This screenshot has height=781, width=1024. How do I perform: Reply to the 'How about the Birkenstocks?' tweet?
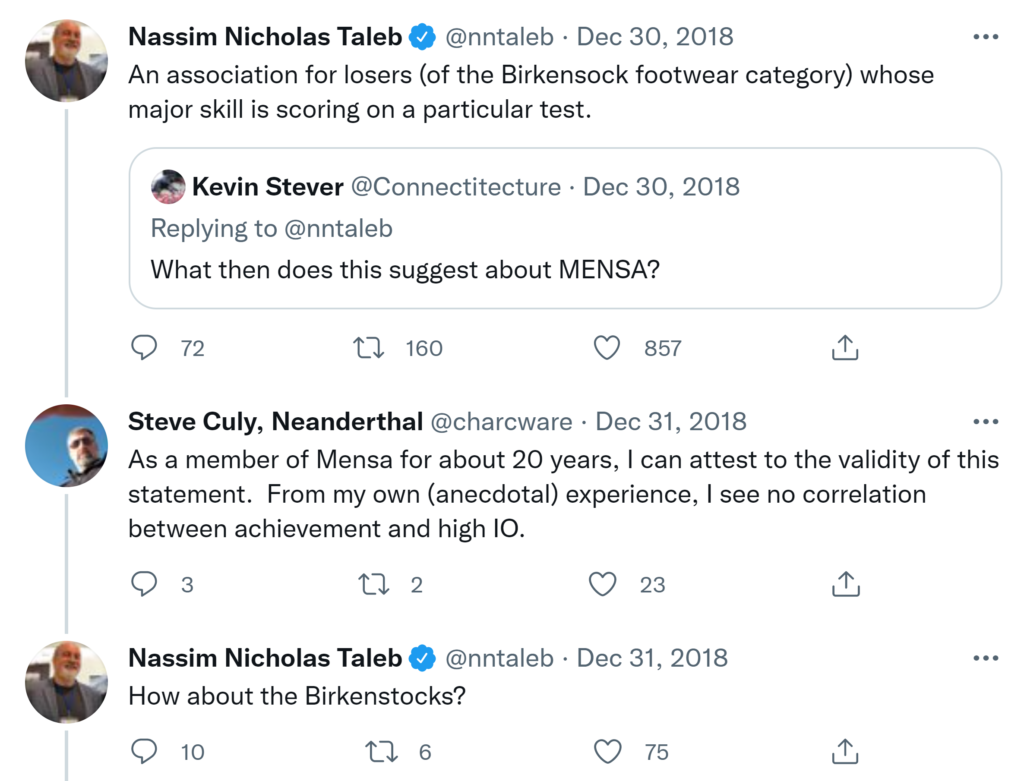[x=146, y=752]
